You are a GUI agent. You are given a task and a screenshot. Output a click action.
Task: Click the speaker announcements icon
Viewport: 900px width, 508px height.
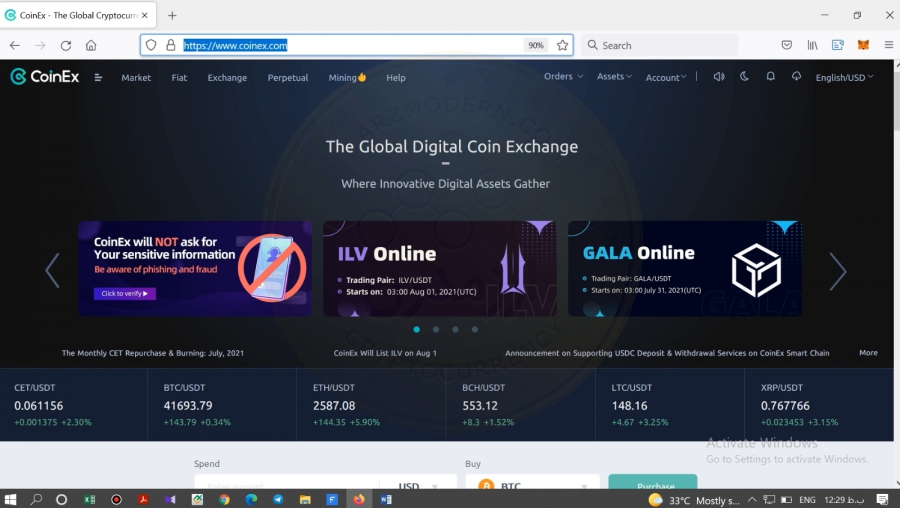(719, 76)
